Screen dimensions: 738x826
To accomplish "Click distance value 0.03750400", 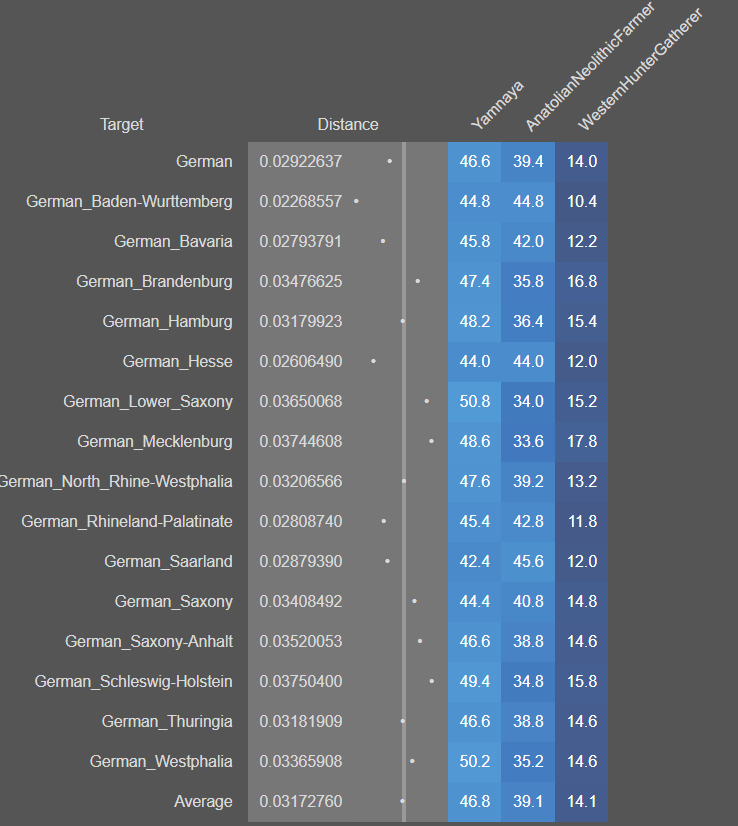I will tap(301, 682).
